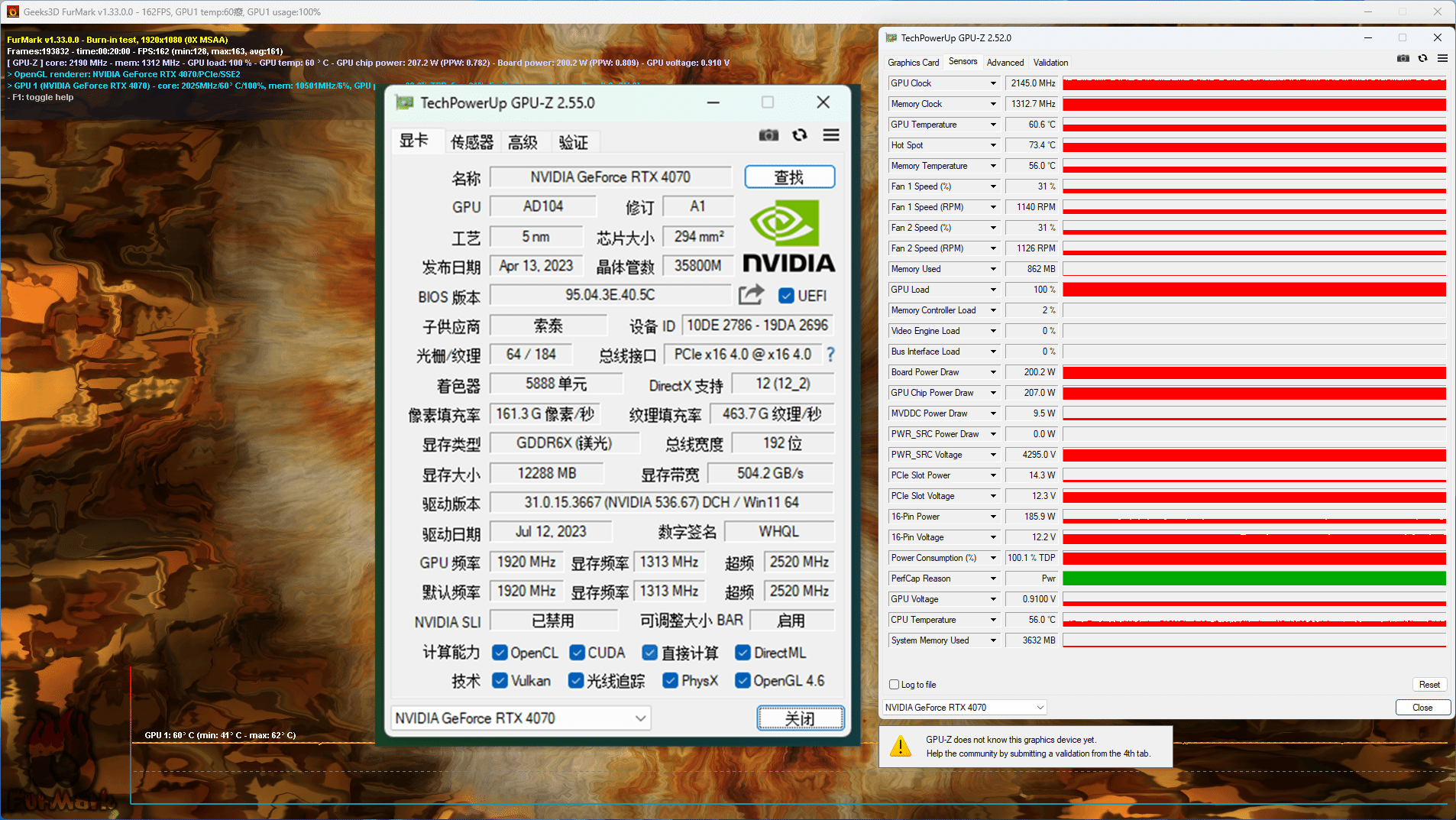Switch to the 高级 tab
Viewport: 1456px width, 820px height.
coord(523,142)
